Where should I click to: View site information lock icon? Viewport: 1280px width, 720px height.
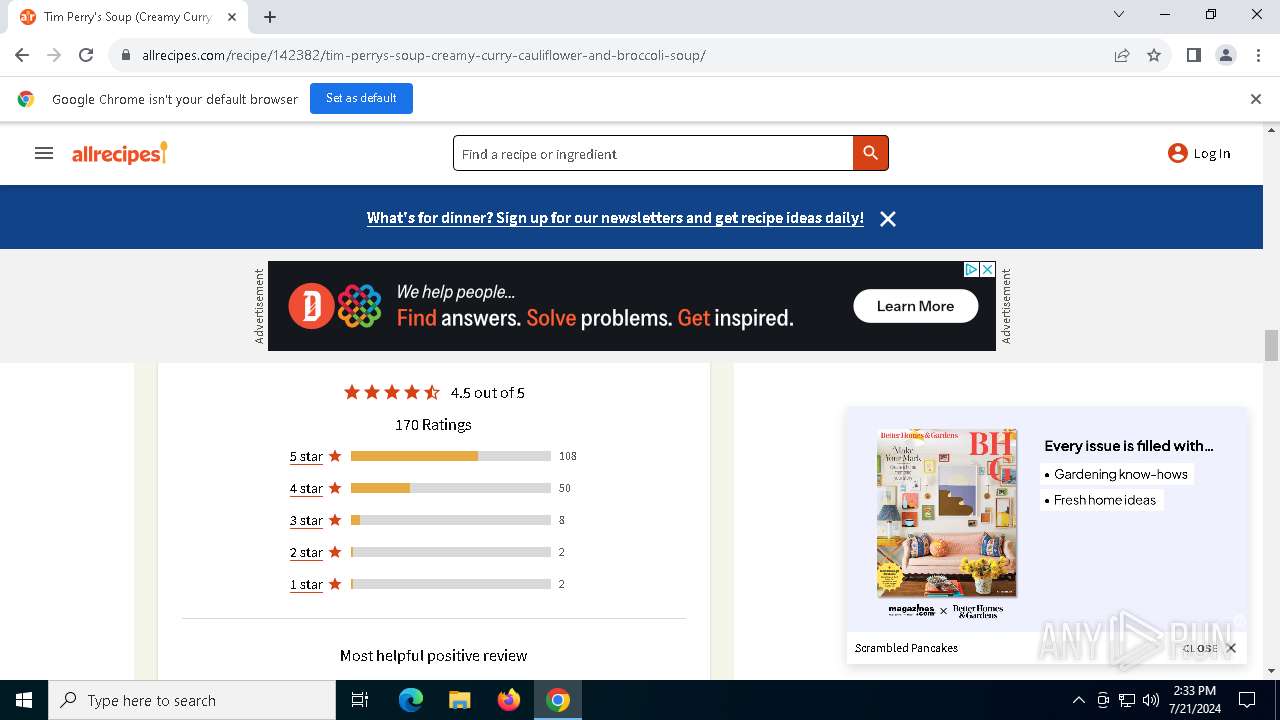[126, 55]
